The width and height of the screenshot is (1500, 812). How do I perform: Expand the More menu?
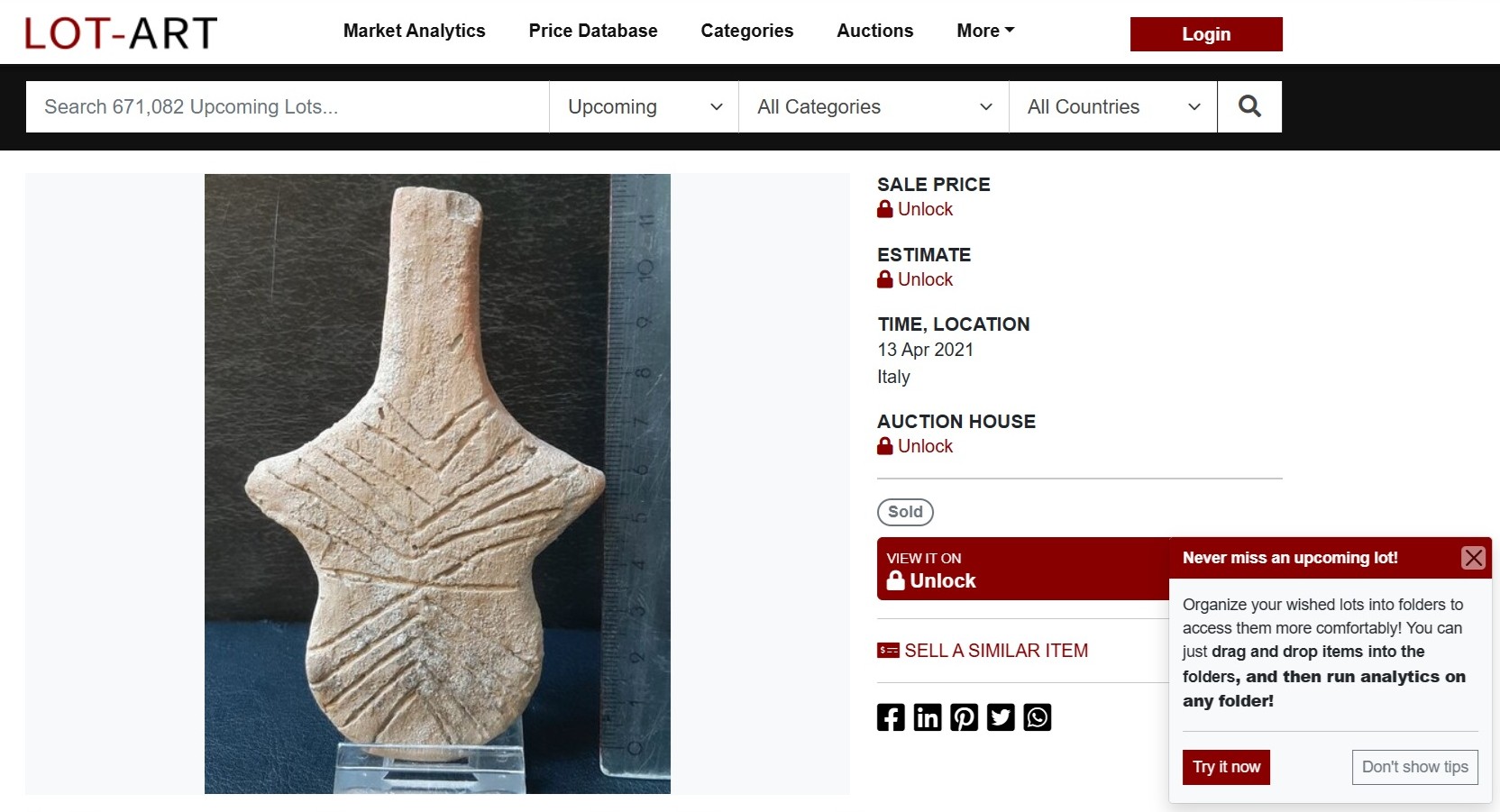[x=985, y=31]
